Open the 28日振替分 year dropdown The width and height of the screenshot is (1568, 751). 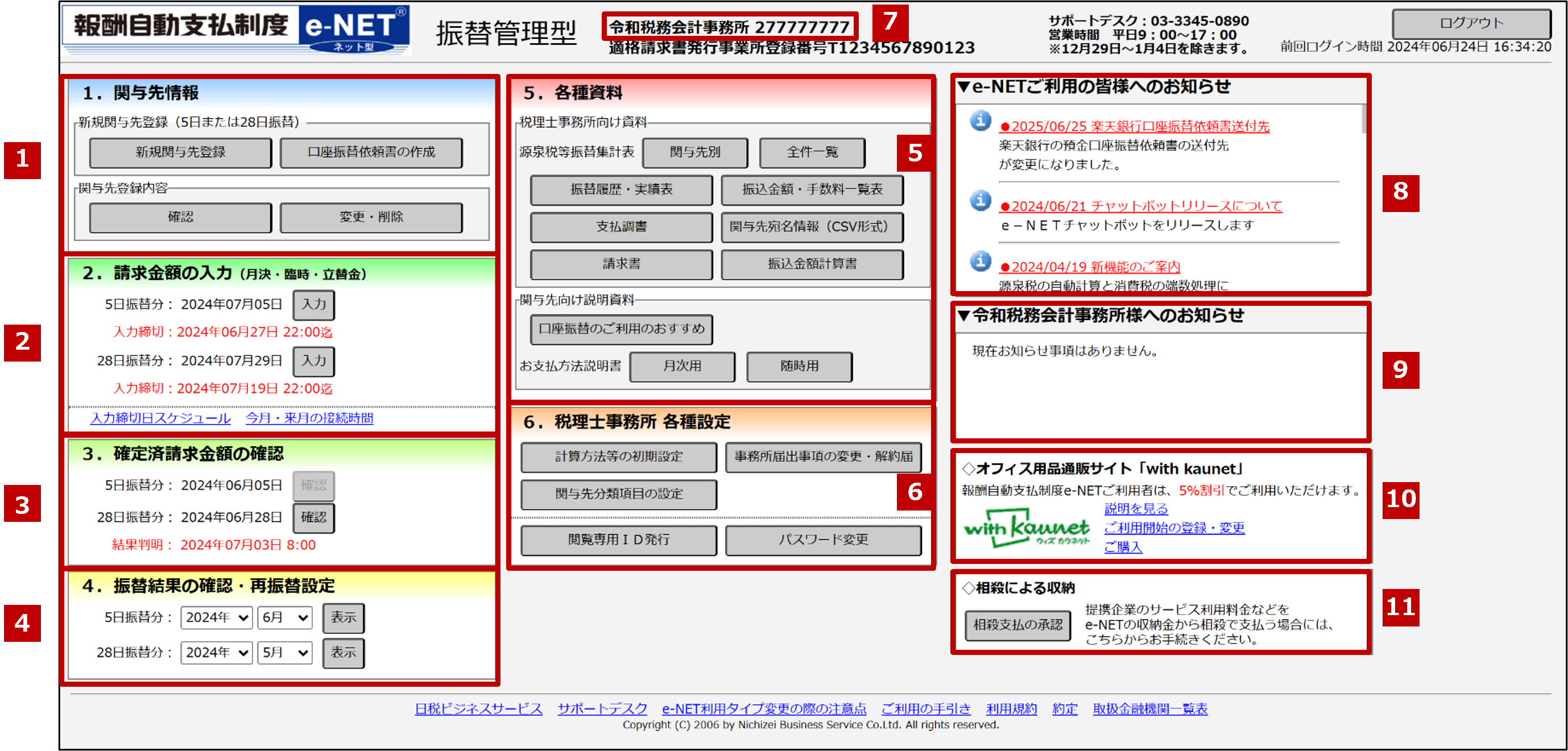click(x=216, y=653)
